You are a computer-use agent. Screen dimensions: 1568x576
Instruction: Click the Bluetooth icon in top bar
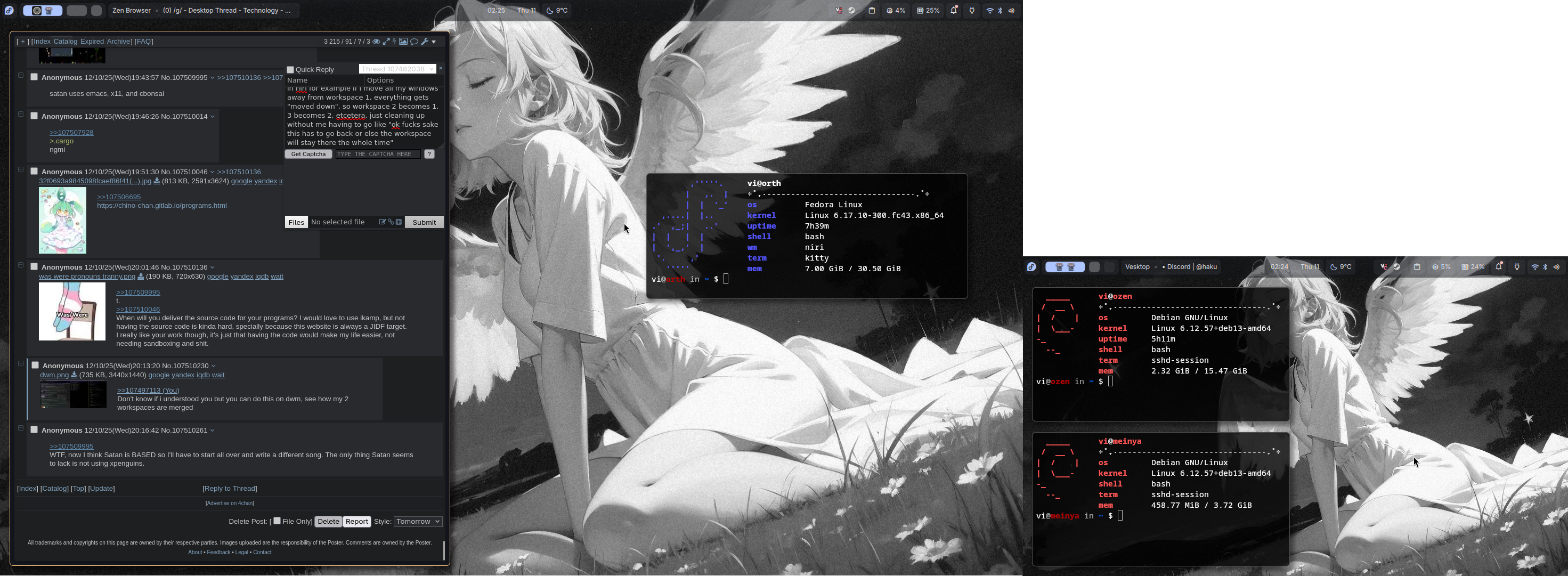(1000, 10)
